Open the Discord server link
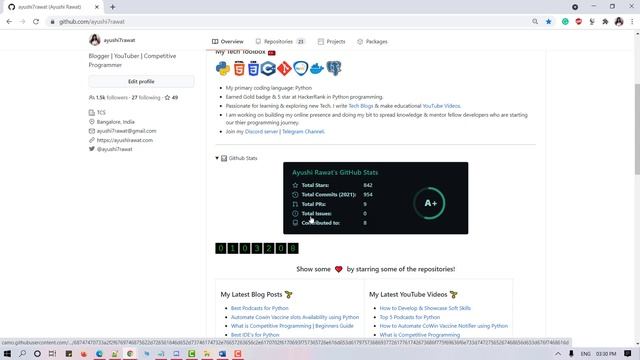This screenshot has height=360, width=640. (262, 132)
